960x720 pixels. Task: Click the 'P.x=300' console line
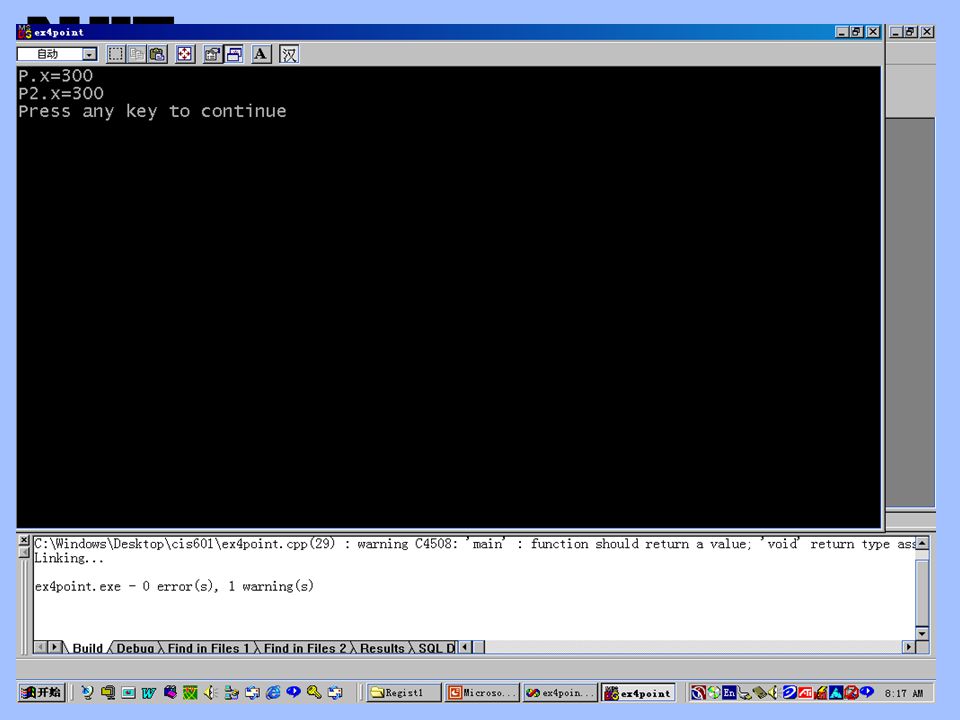56,76
